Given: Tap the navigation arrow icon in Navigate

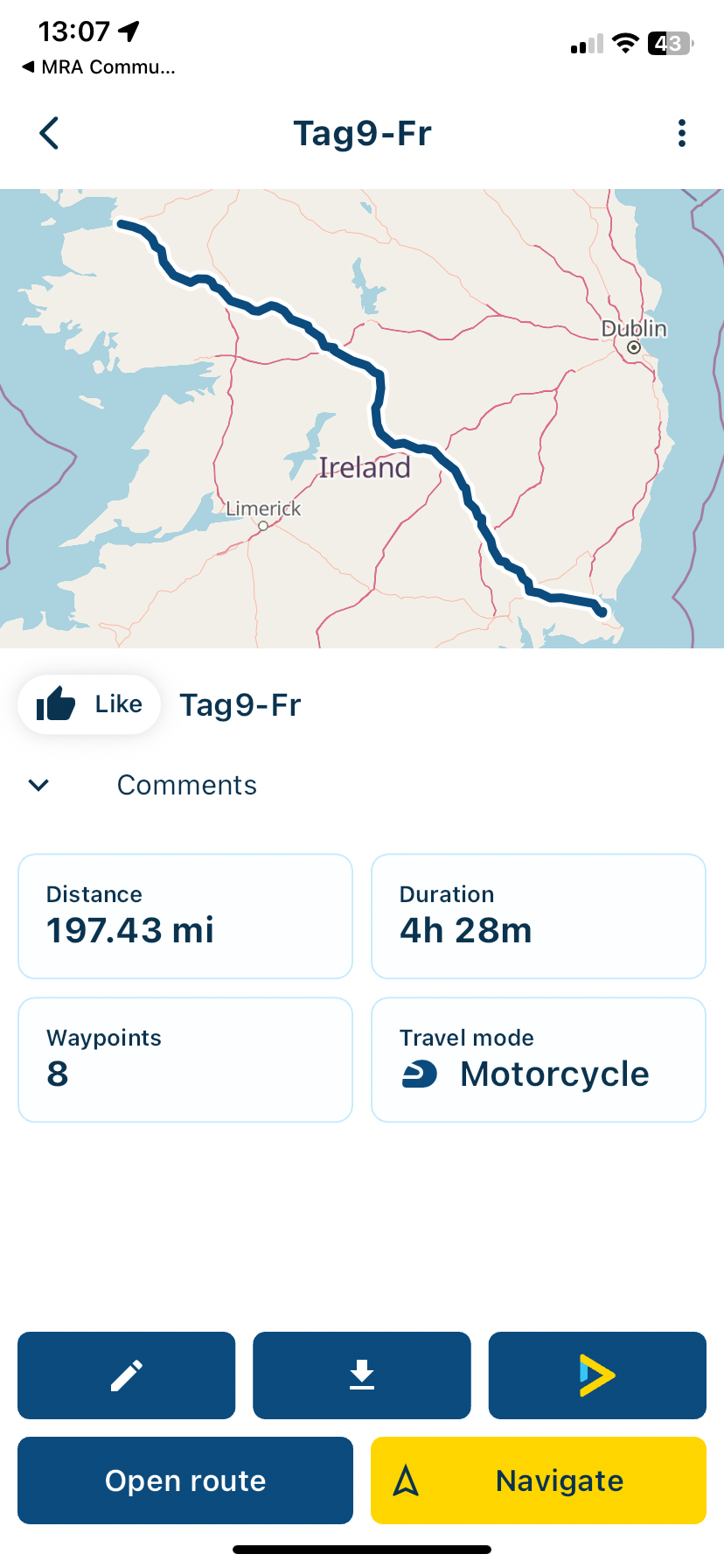Looking at the screenshot, I should point(406,1480).
